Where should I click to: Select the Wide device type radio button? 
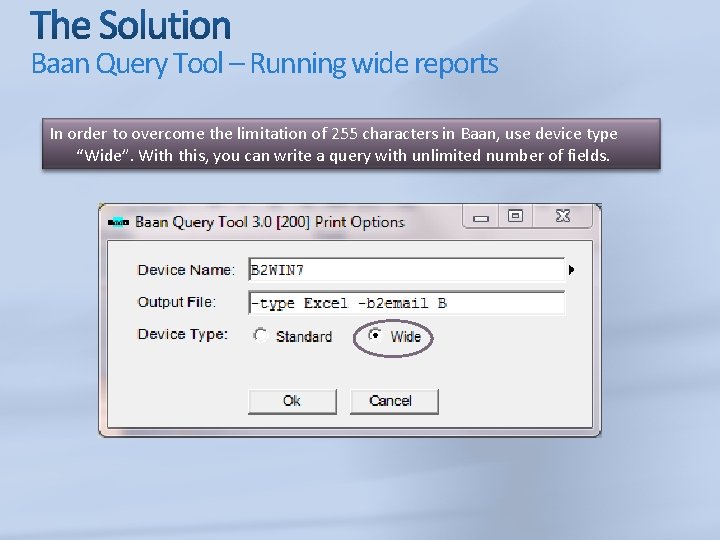click(x=375, y=336)
